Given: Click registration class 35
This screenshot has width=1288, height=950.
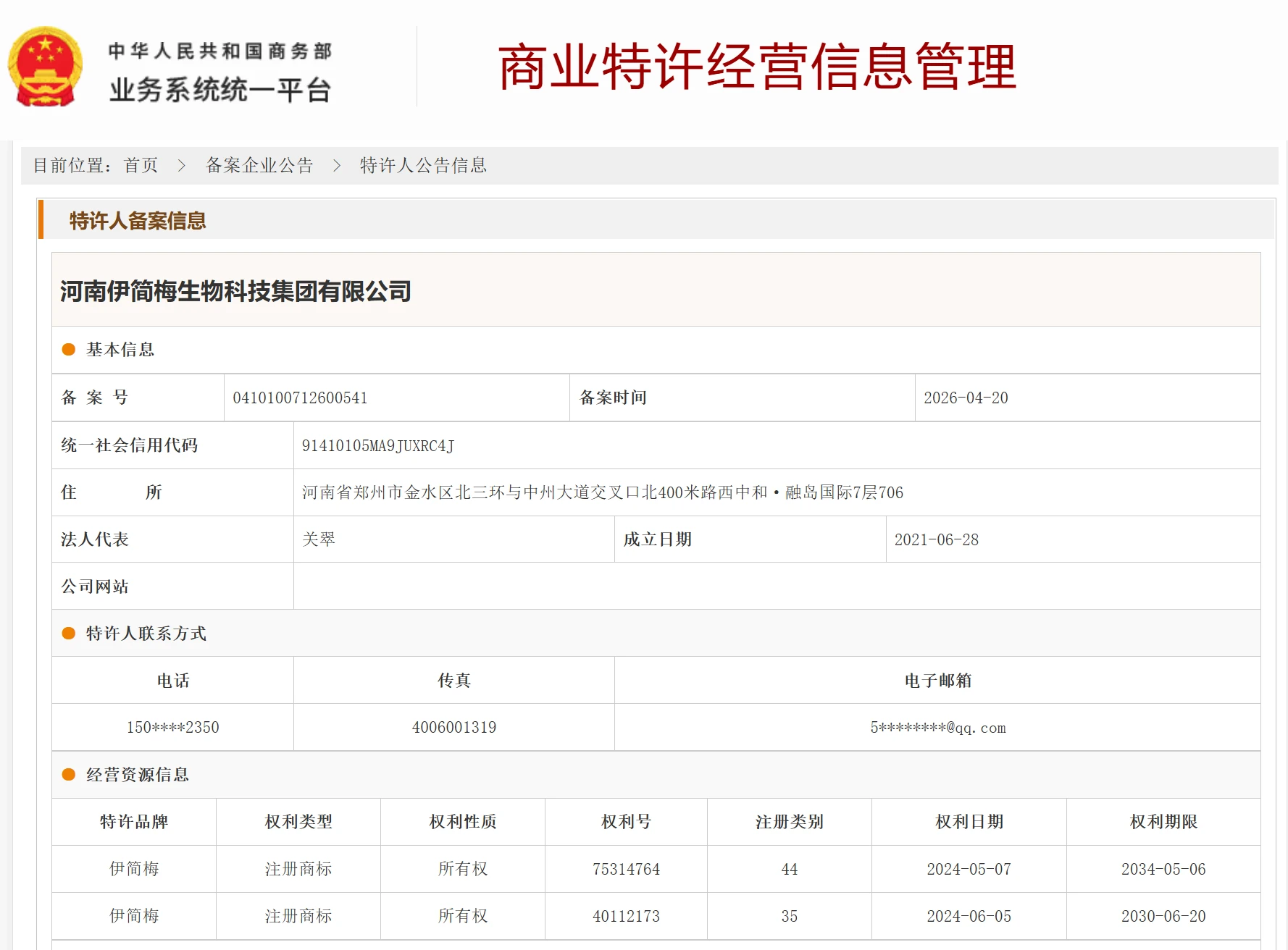Looking at the screenshot, I should click(x=790, y=916).
